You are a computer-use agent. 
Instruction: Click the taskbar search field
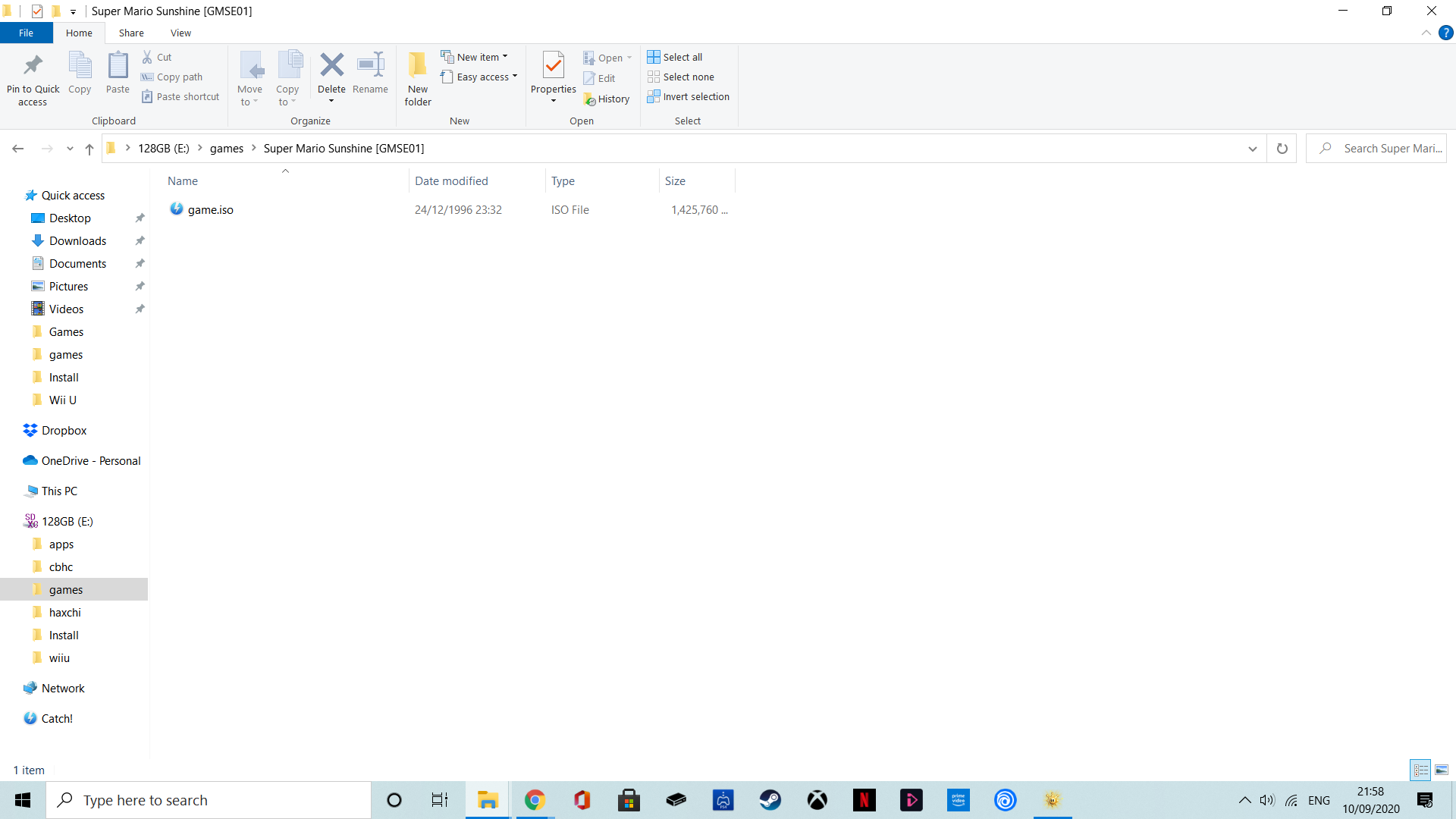(x=209, y=800)
